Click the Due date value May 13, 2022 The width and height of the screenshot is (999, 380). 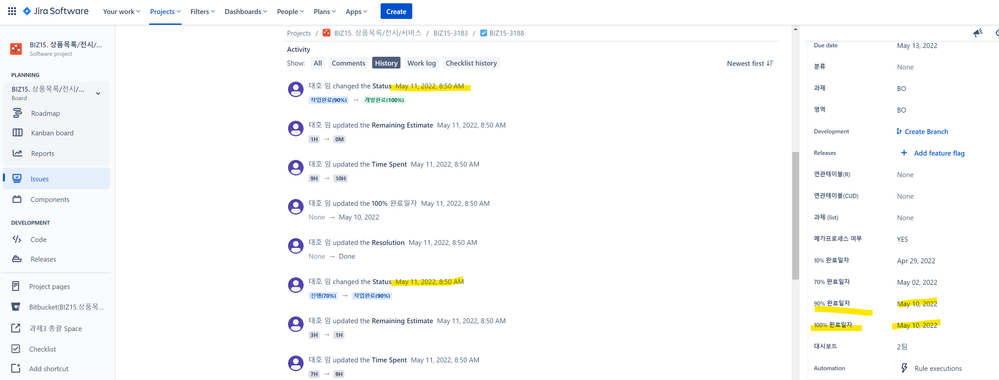coord(917,46)
